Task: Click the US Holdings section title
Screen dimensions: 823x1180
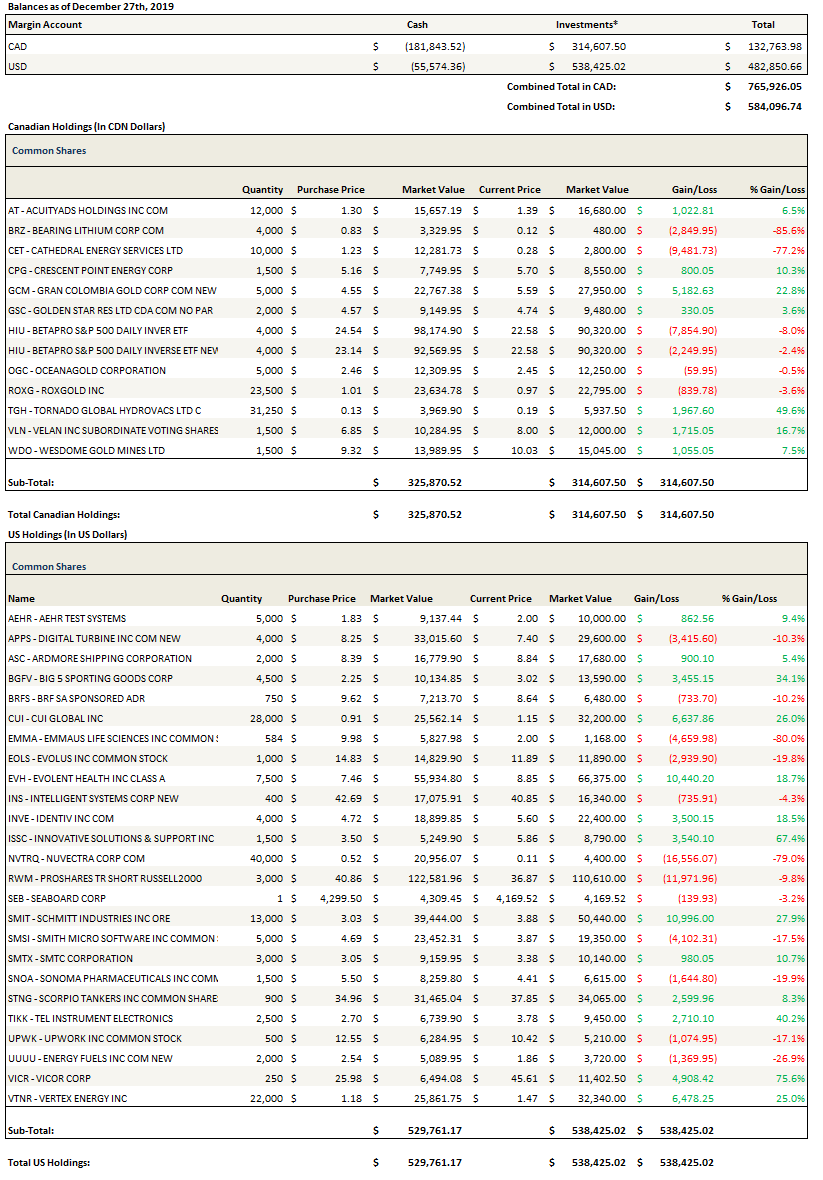Action: click(67, 534)
